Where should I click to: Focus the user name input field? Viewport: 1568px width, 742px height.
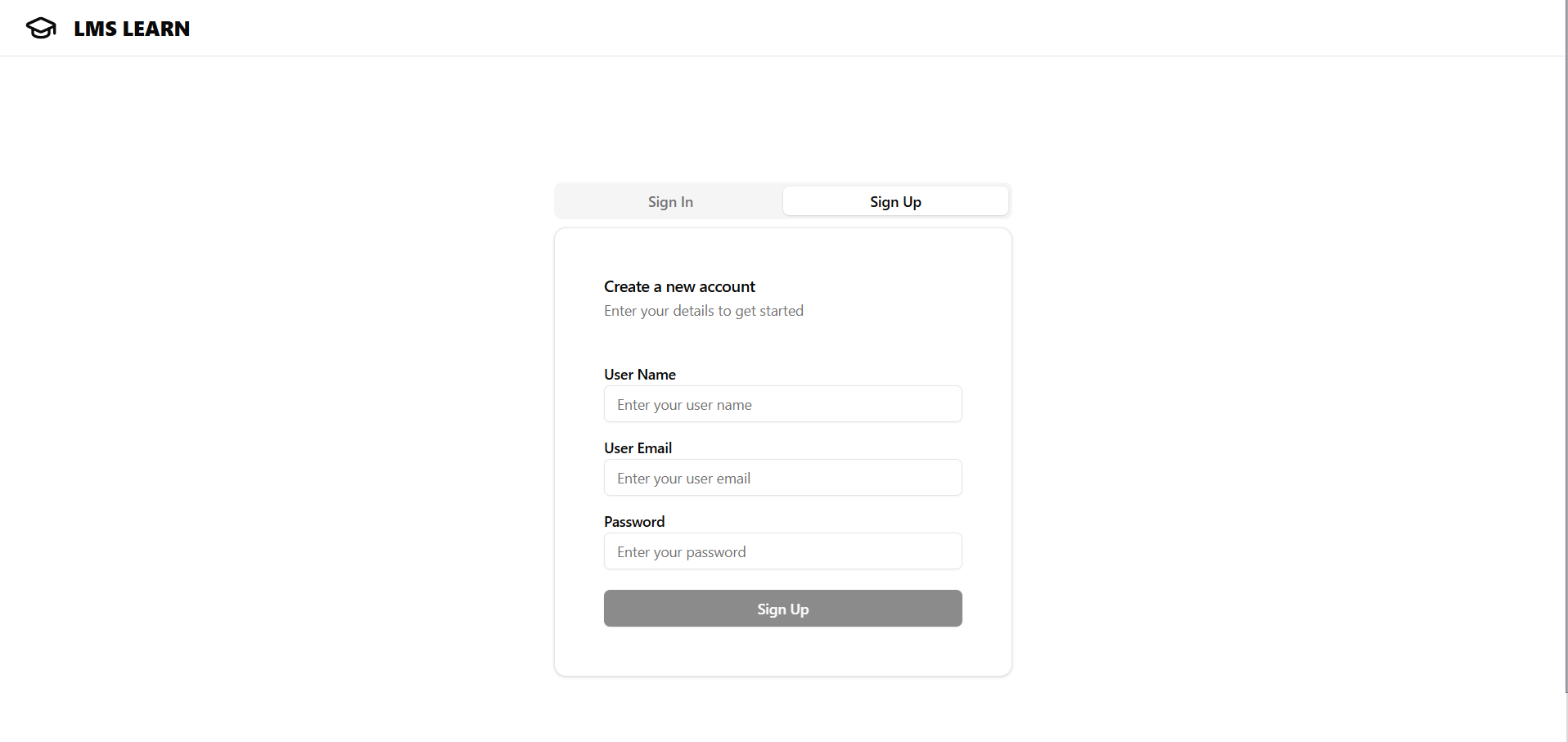[x=782, y=404]
